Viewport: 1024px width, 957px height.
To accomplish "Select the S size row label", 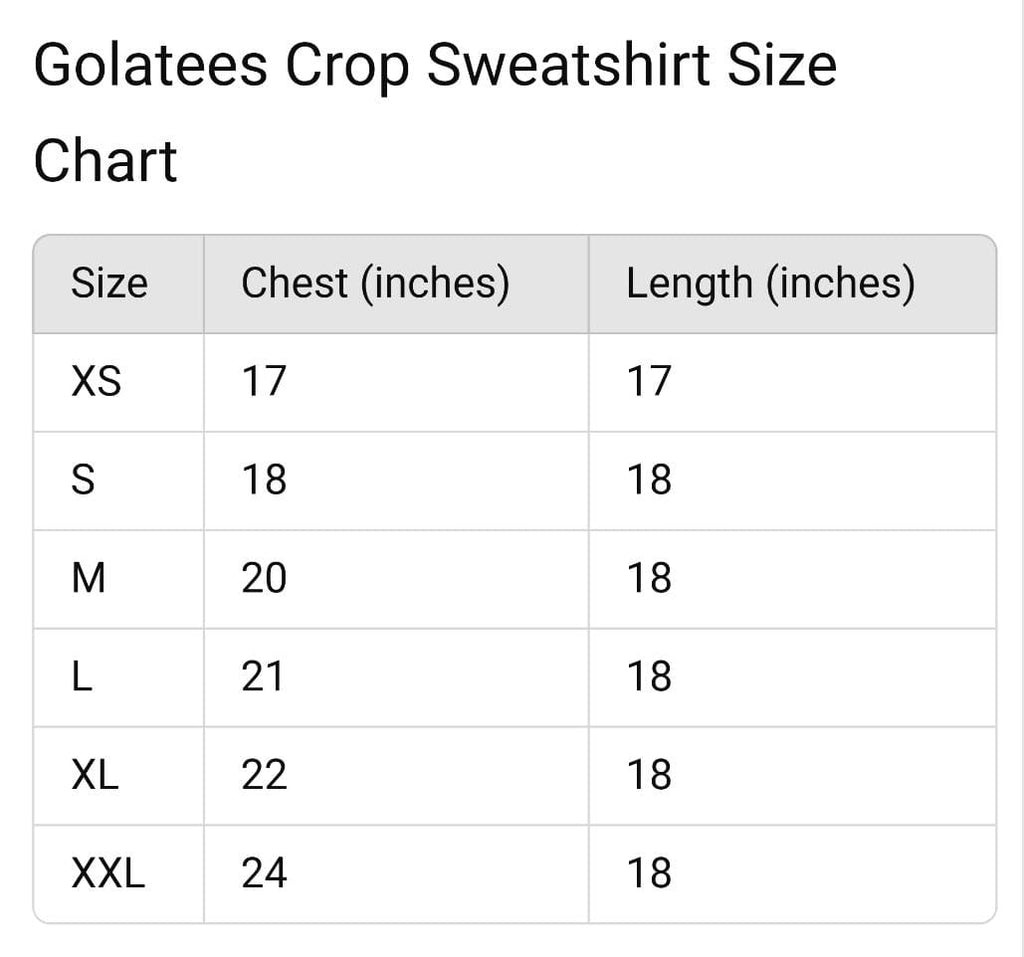I will pos(84,480).
